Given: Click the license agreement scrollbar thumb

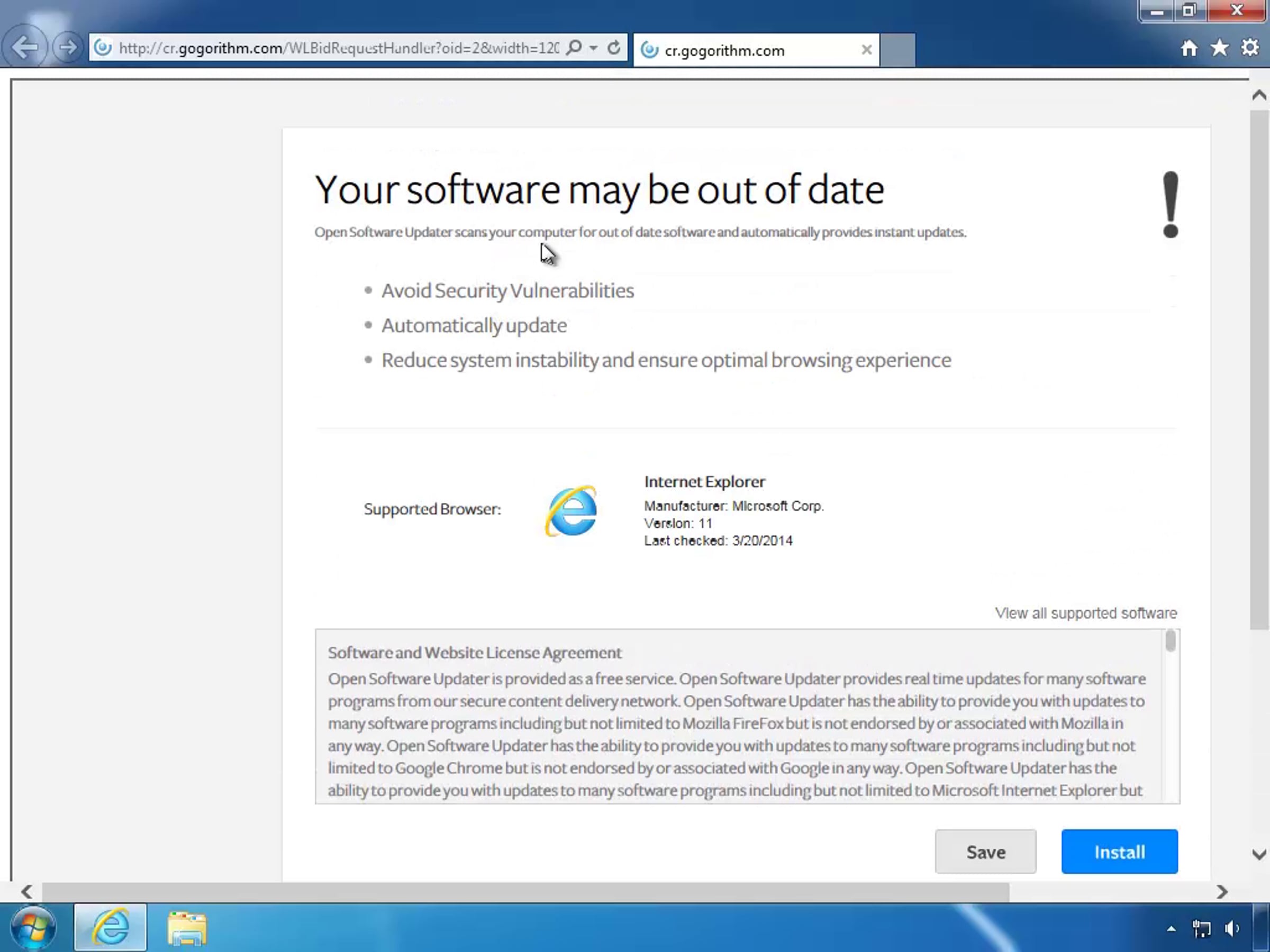Looking at the screenshot, I should [1171, 641].
